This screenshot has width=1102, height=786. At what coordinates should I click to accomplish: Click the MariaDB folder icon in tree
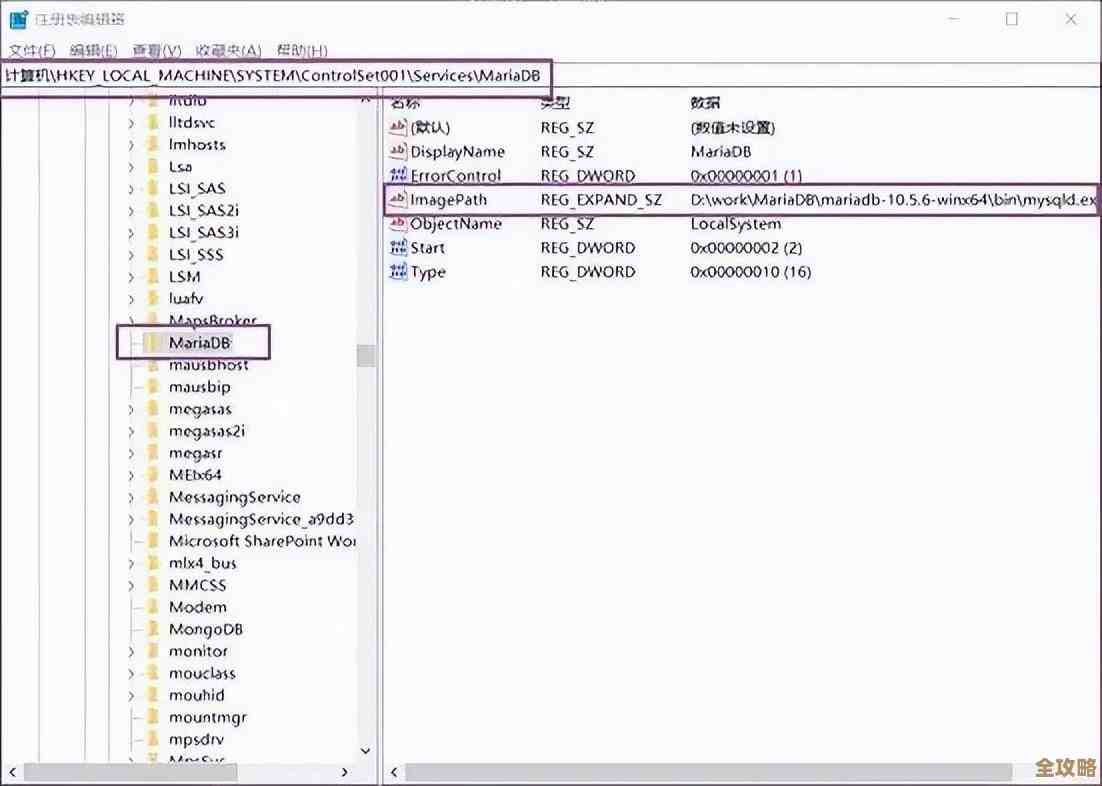(x=151, y=343)
